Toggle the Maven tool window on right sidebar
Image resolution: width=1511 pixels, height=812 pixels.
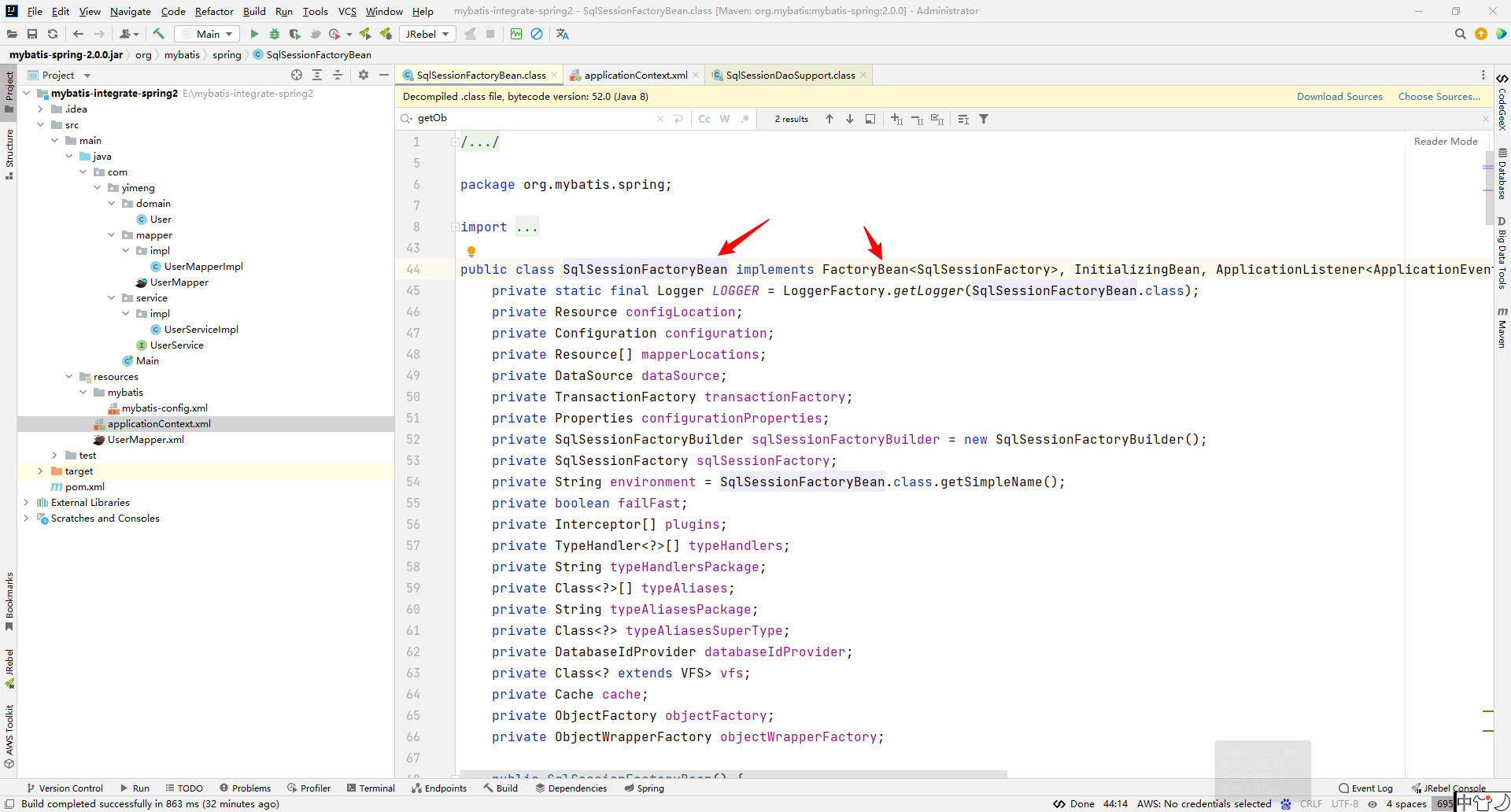point(1502,327)
